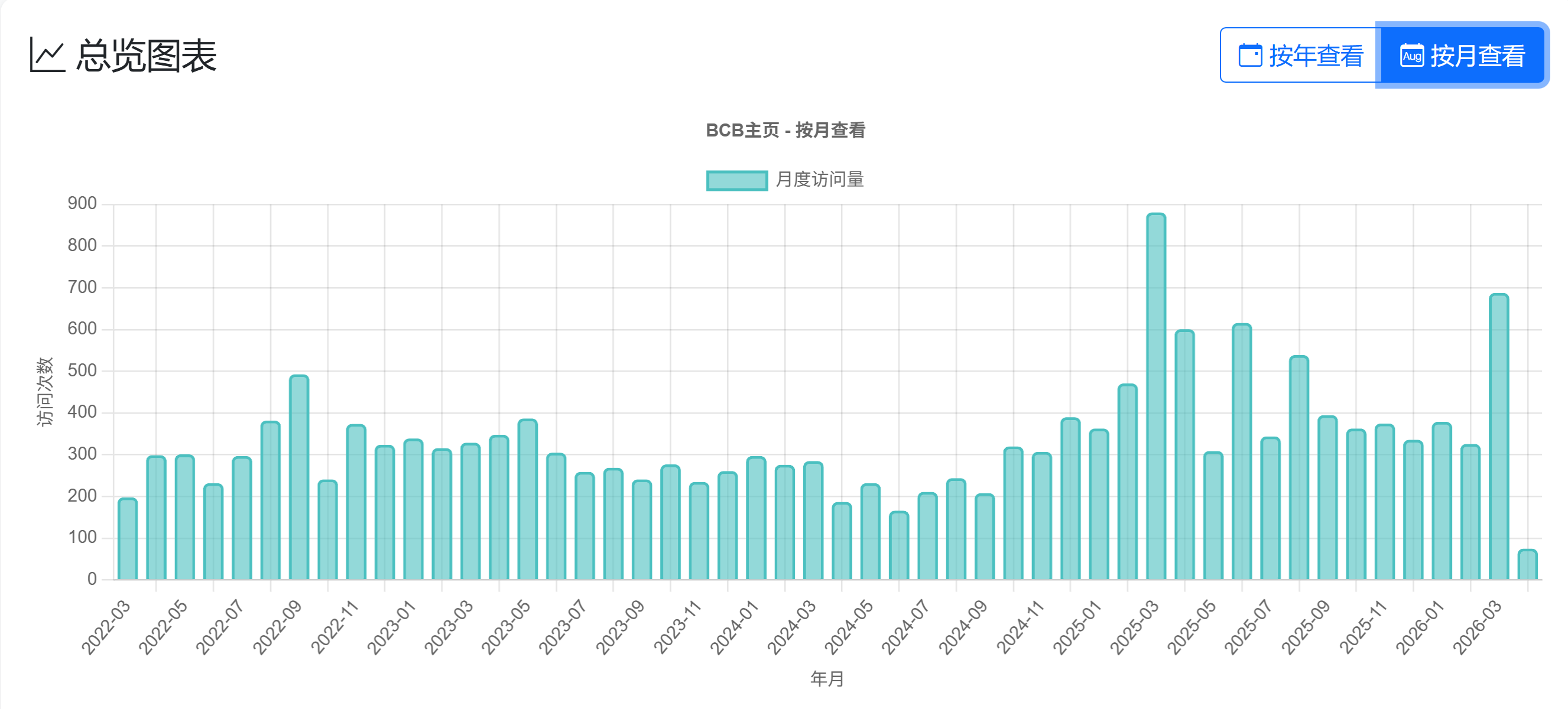
Task: Click the 2025-09 bar, near 530
Action: click(1299, 467)
